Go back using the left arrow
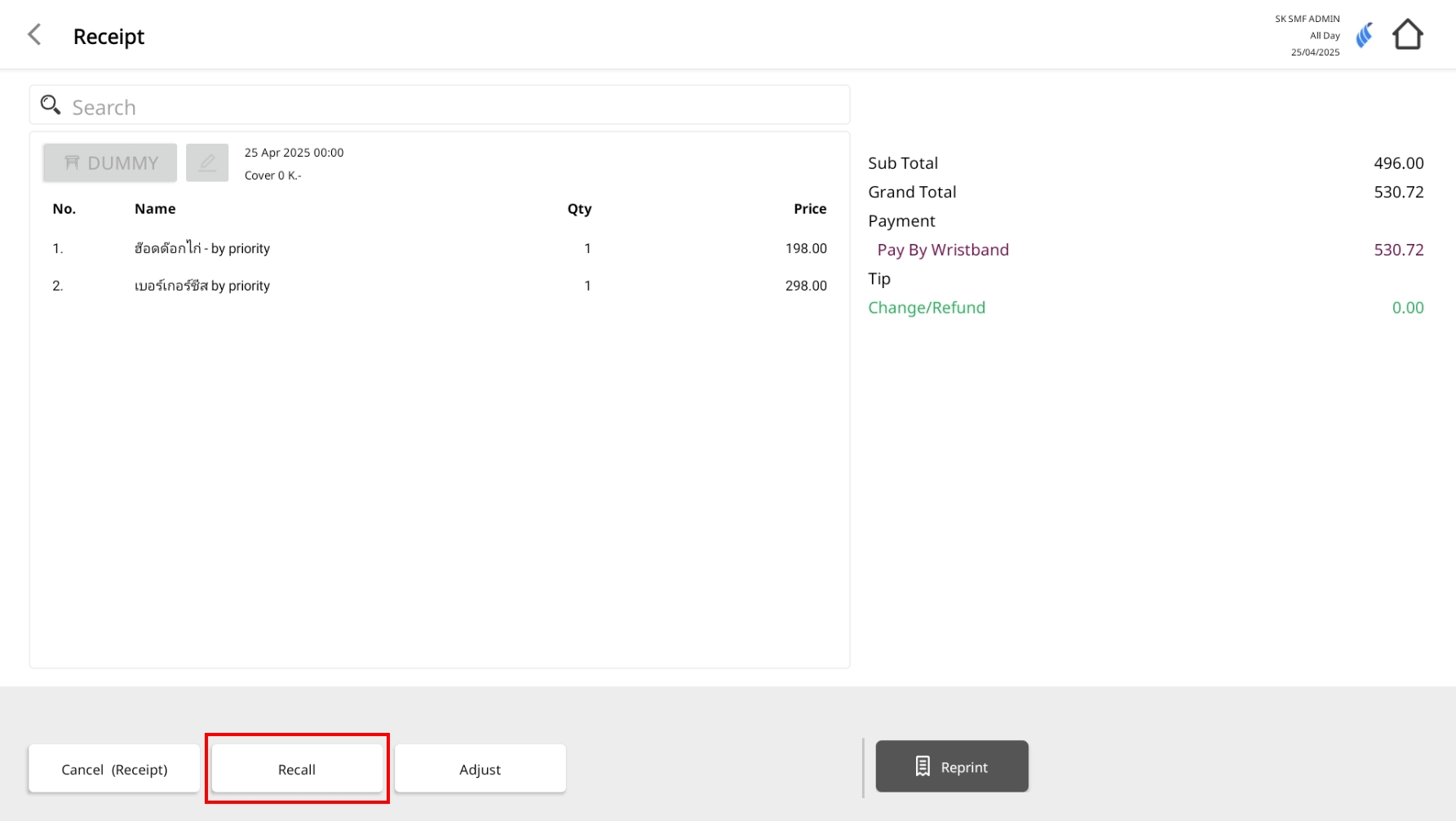This screenshot has width=1456, height=821. (x=34, y=35)
